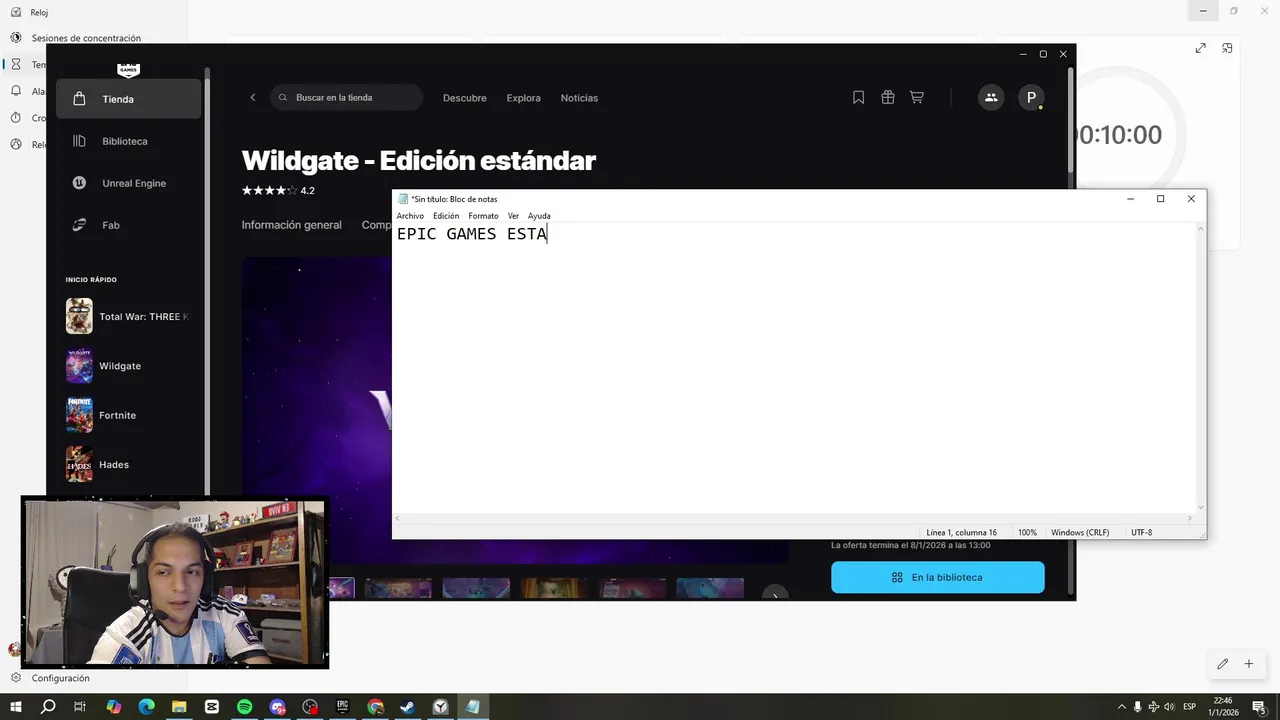Open CapCut from the taskbar
Image resolution: width=1280 pixels, height=720 pixels.
[212, 707]
